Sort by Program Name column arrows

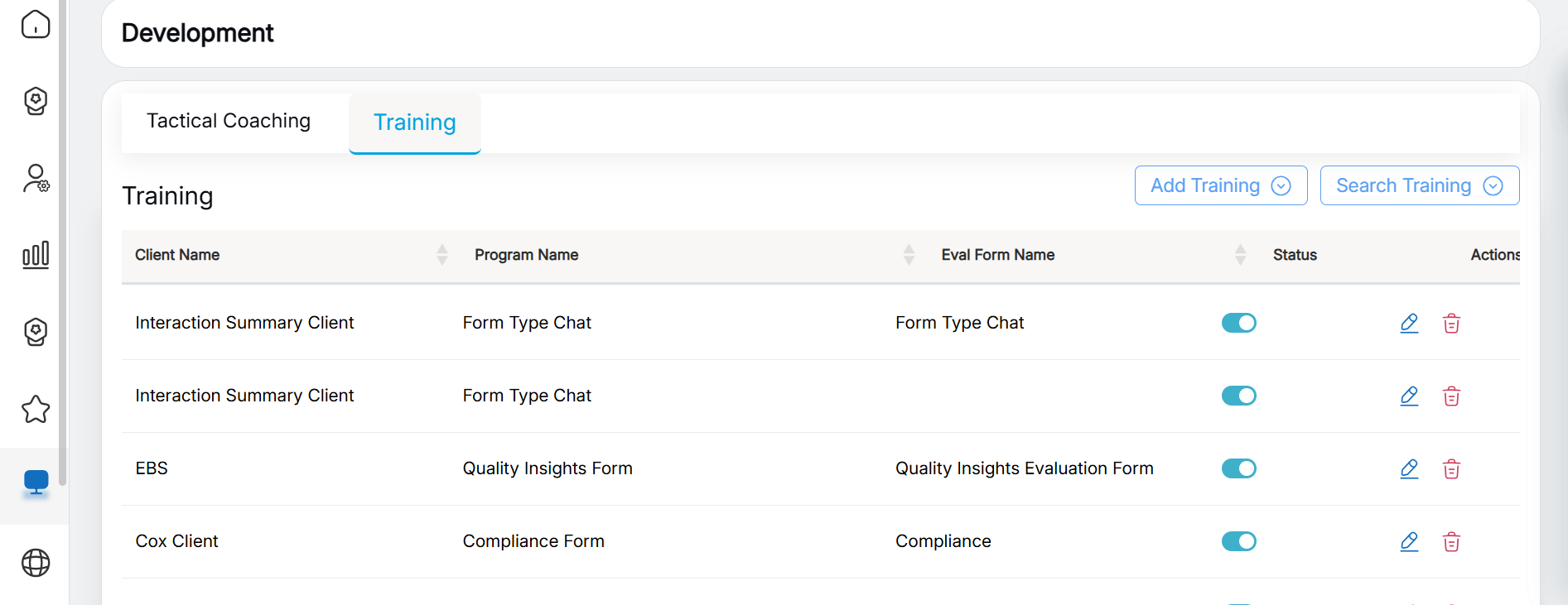(909, 255)
